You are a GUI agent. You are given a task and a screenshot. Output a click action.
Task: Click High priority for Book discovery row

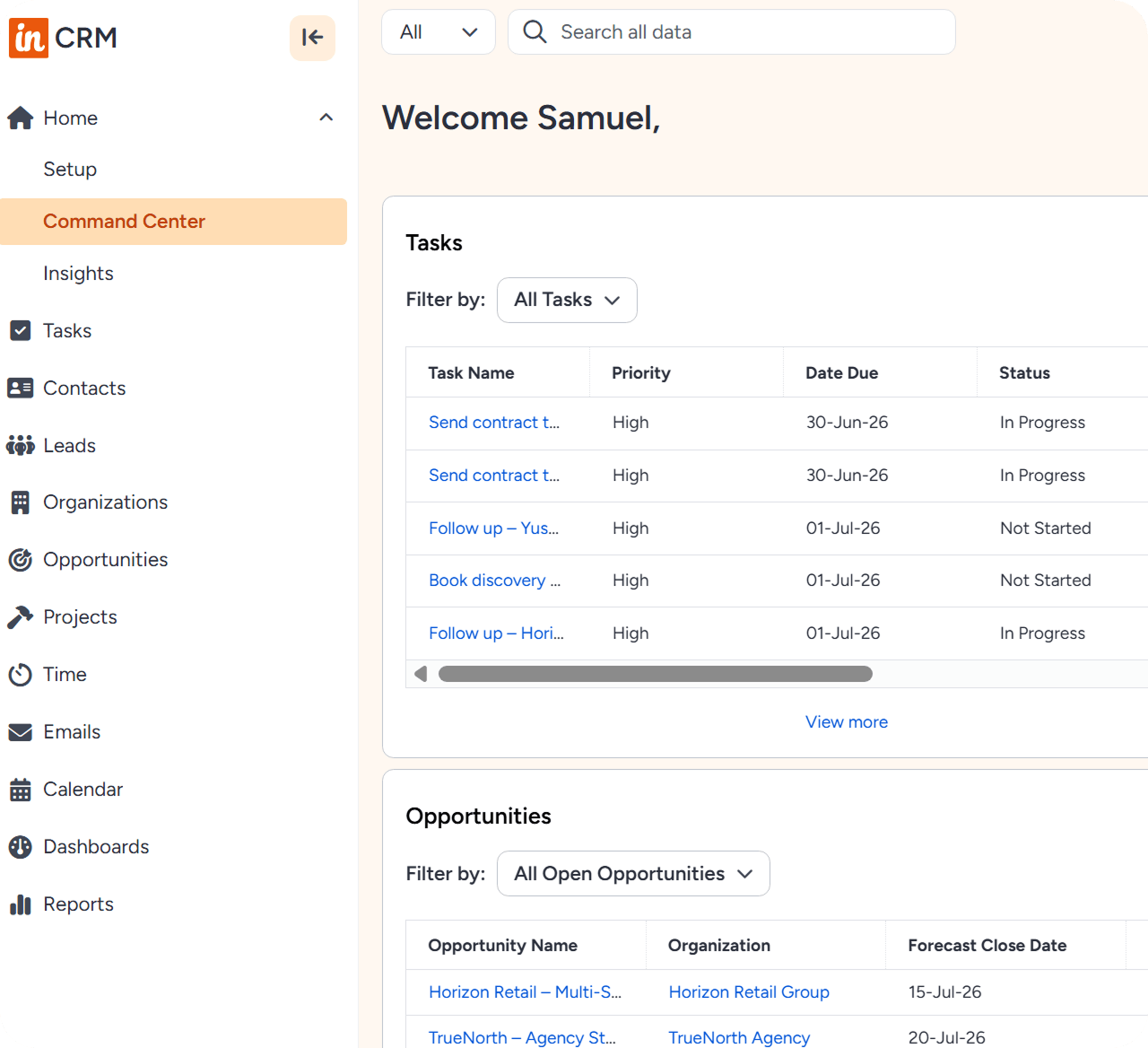(631, 581)
